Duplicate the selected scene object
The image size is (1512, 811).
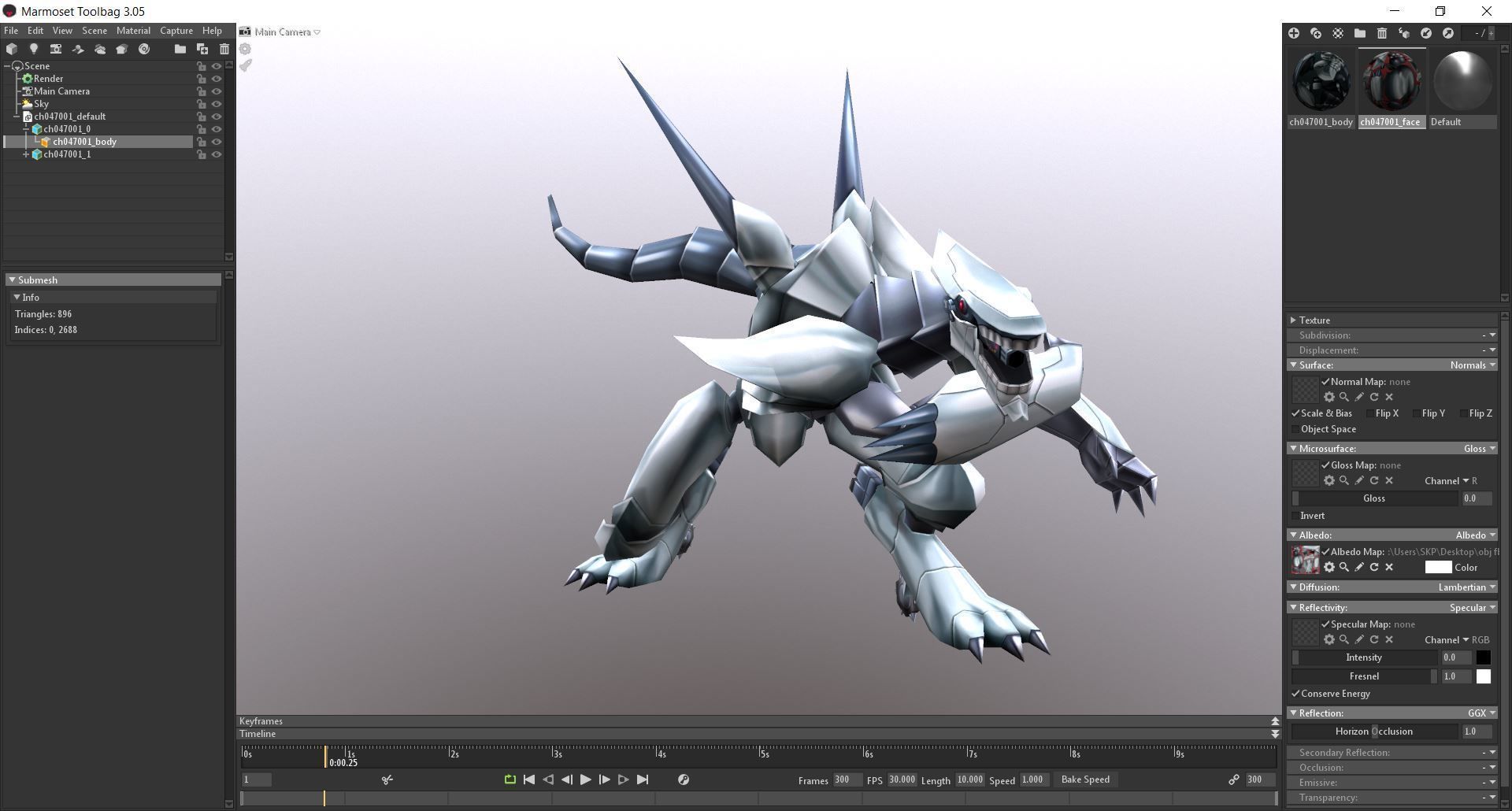tap(202, 49)
